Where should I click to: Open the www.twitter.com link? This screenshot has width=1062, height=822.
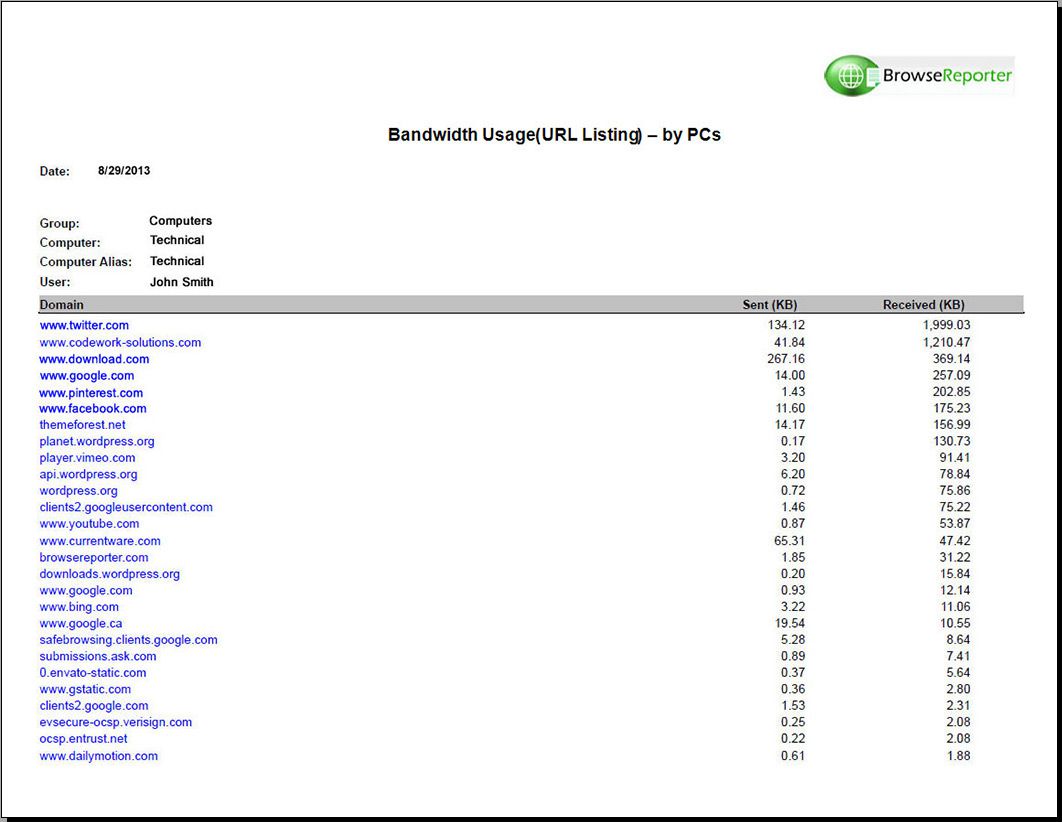[84, 325]
